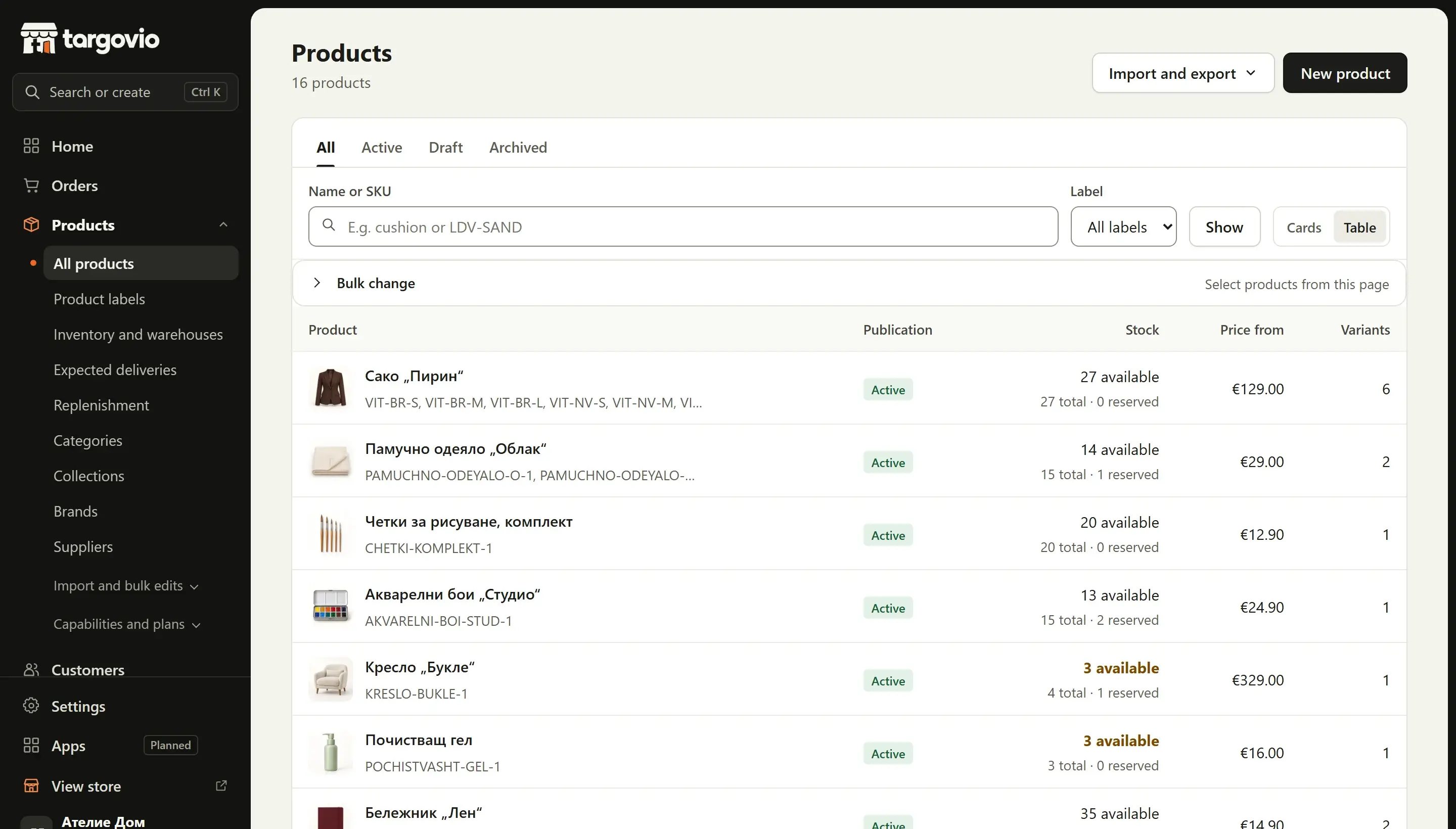
Task: Open Кресло „Букле“ product link
Action: (420, 667)
